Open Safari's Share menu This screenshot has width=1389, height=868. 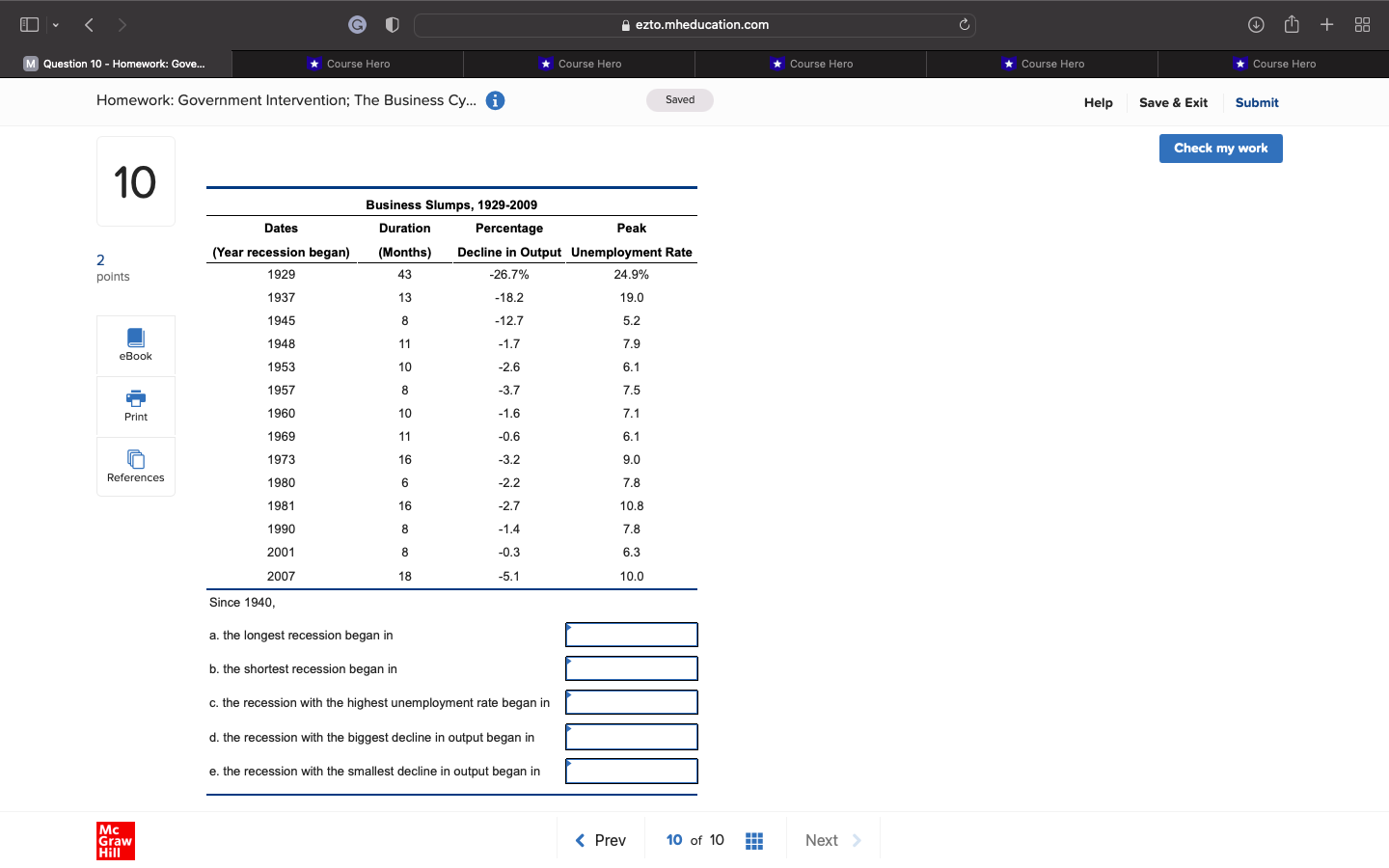[1292, 24]
